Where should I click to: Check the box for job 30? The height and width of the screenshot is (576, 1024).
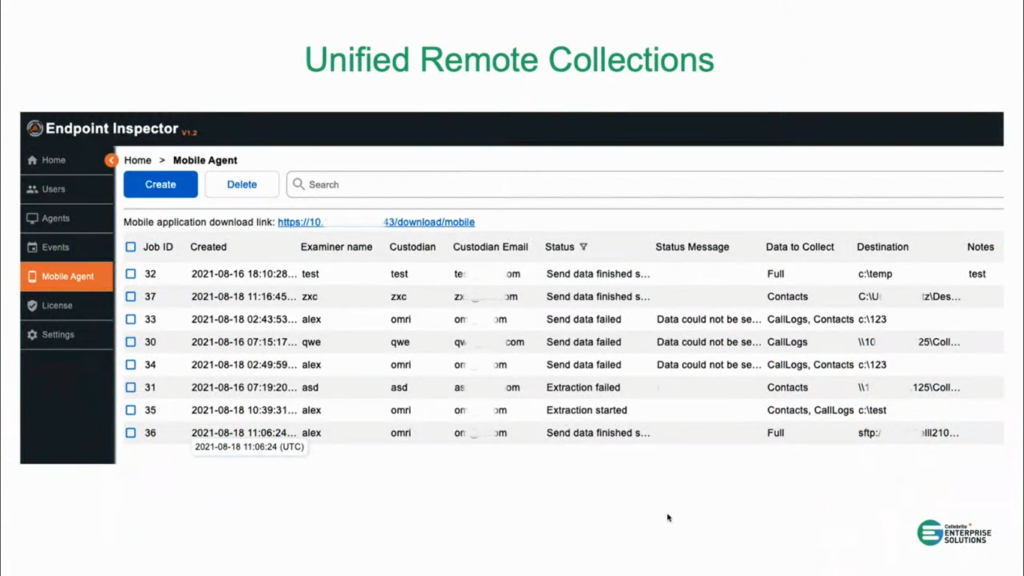click(x=131, y=342)
